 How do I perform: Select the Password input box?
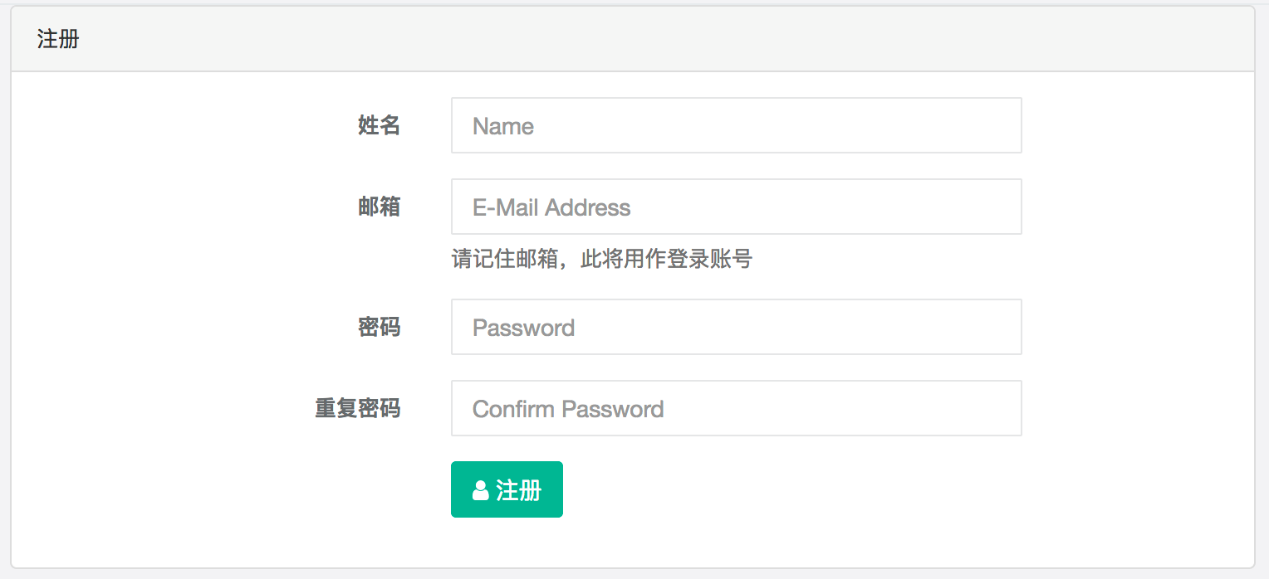tap(736, 327)
